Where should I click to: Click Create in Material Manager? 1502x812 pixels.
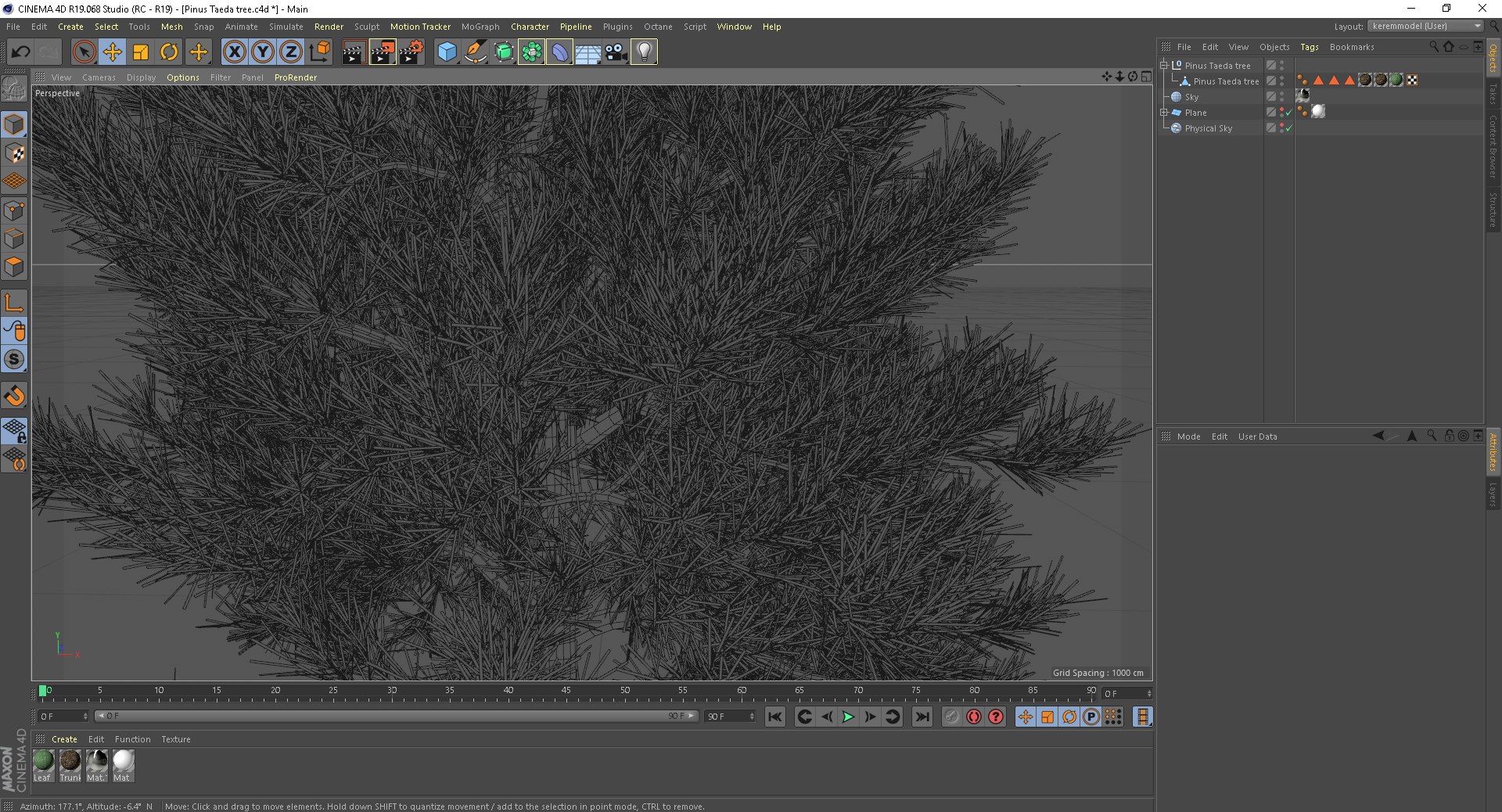64,739
